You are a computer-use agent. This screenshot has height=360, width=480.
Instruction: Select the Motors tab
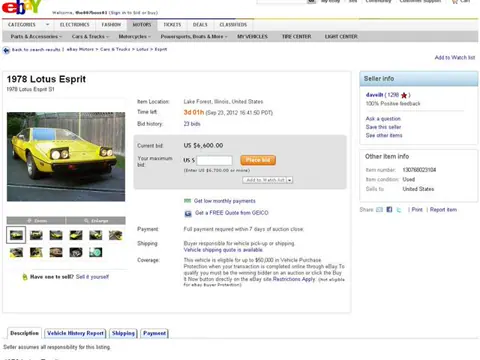(142, 25)
